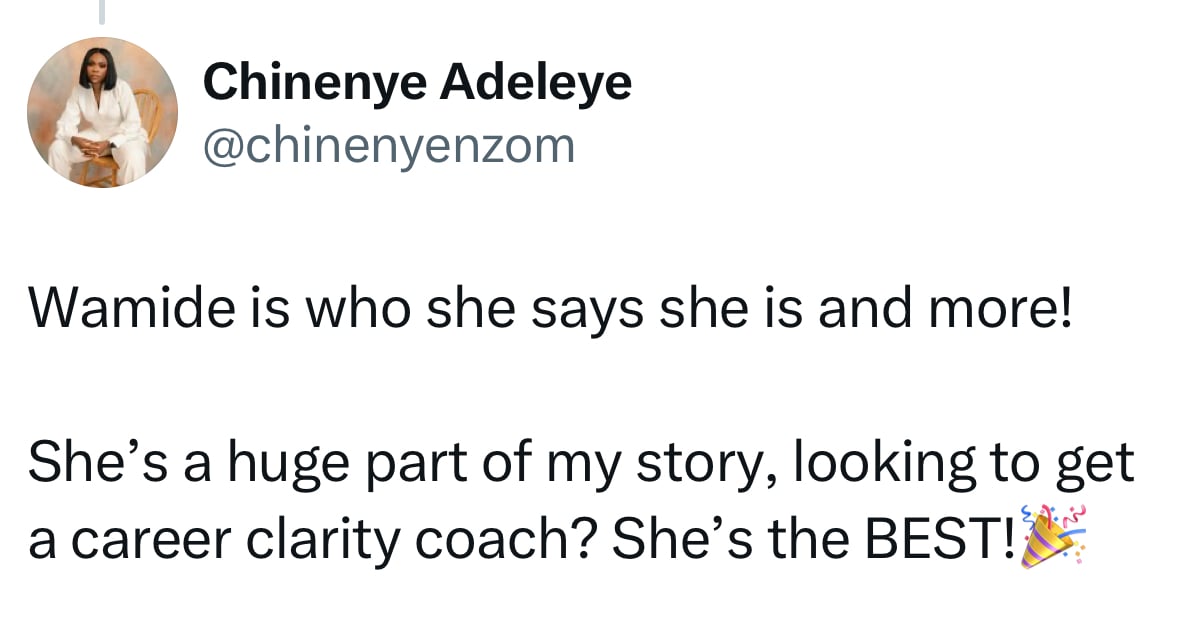Click Chinenye Adeleye's profile avatar

coord(102,112)
